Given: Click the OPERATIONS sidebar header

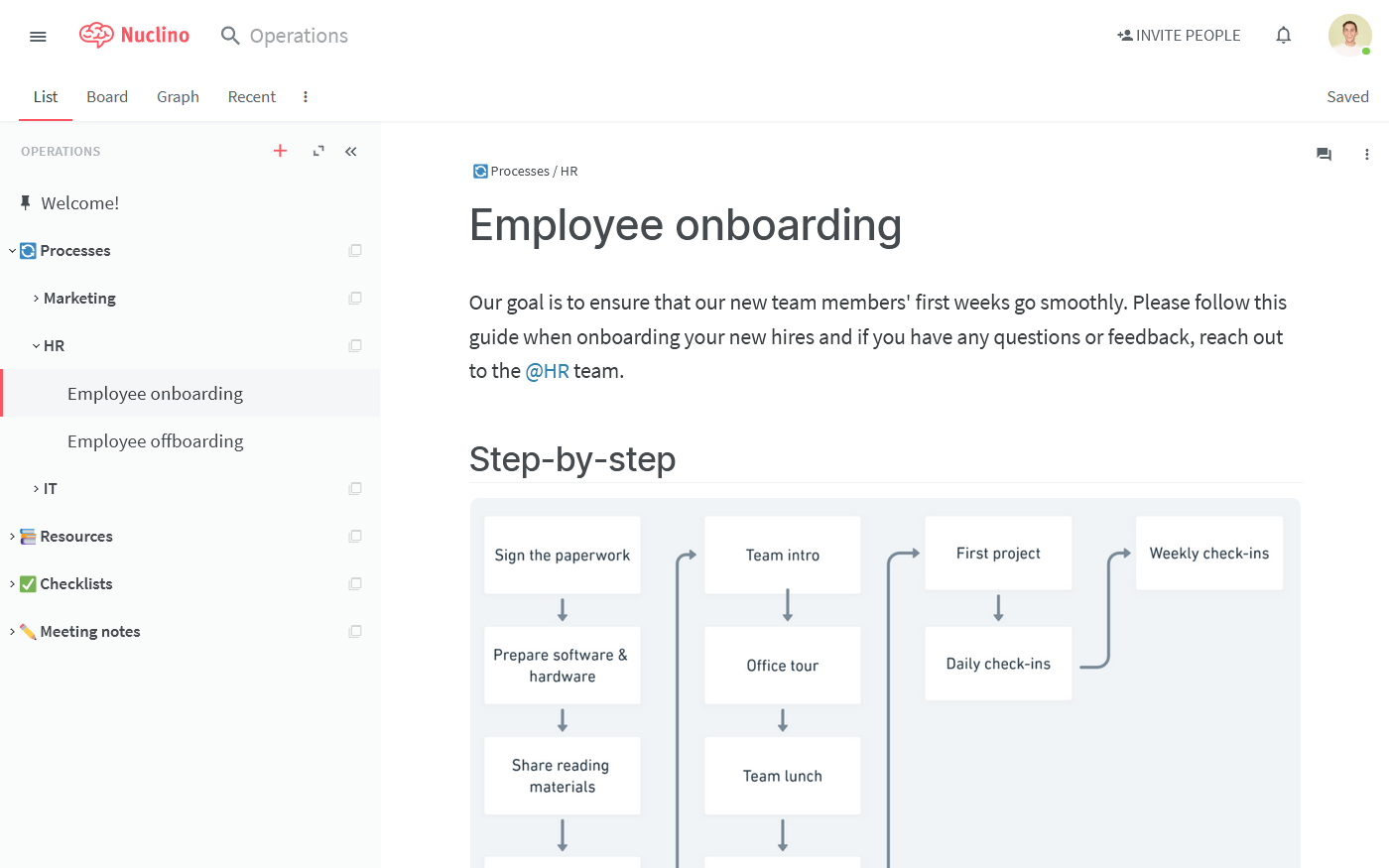Looking at the screenshot, I should [x=61, y=152].
